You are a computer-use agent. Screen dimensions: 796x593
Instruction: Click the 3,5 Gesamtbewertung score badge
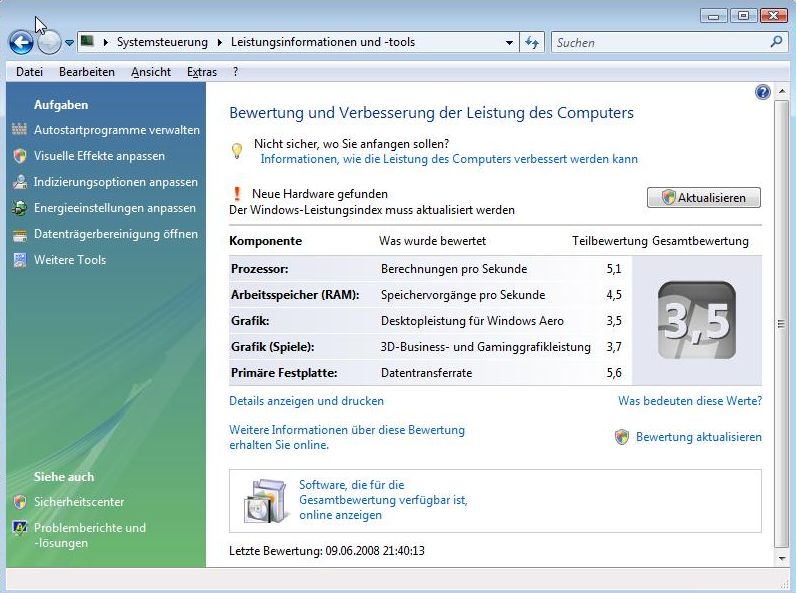click(696, 320)
